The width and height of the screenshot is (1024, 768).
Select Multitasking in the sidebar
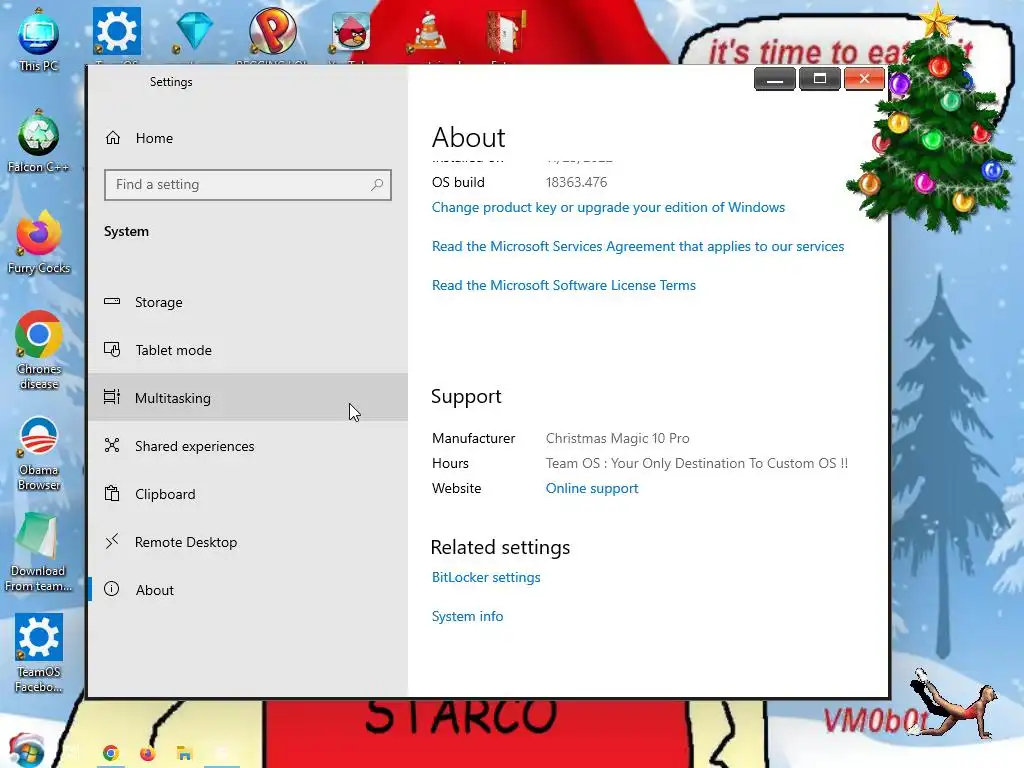tap(248, 398)
